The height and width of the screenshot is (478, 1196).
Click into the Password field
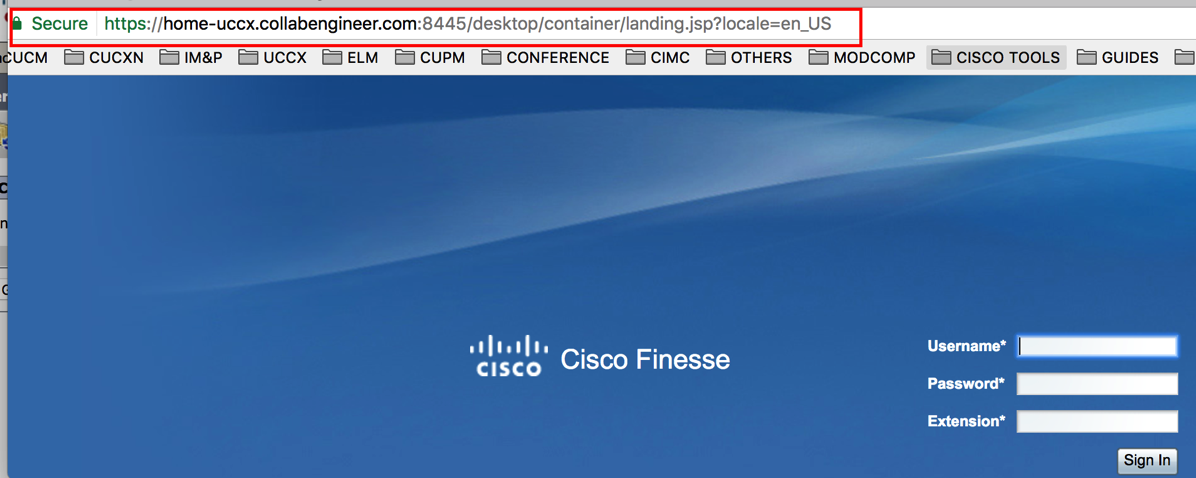pos(1098,384)
